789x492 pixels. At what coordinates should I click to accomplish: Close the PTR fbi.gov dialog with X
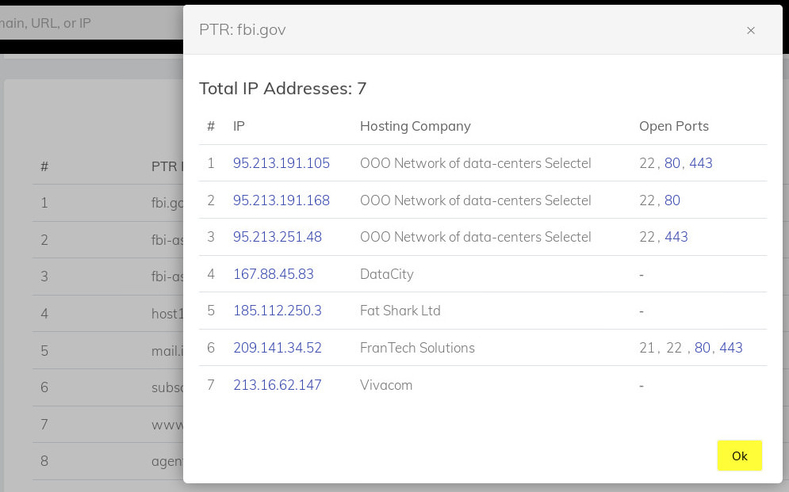751,31
